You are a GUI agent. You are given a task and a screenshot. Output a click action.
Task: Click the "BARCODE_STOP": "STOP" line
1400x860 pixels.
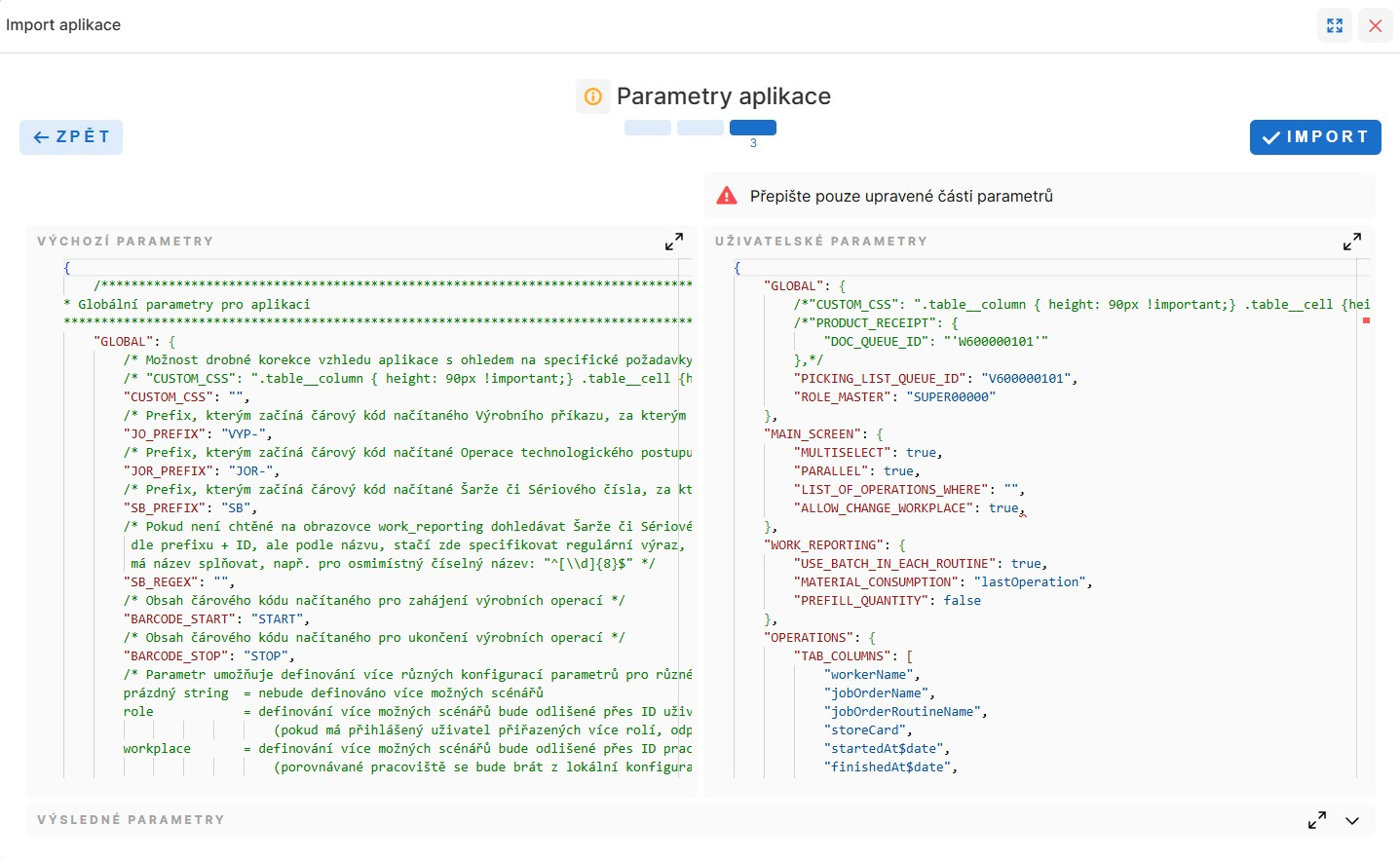(209, 656)
